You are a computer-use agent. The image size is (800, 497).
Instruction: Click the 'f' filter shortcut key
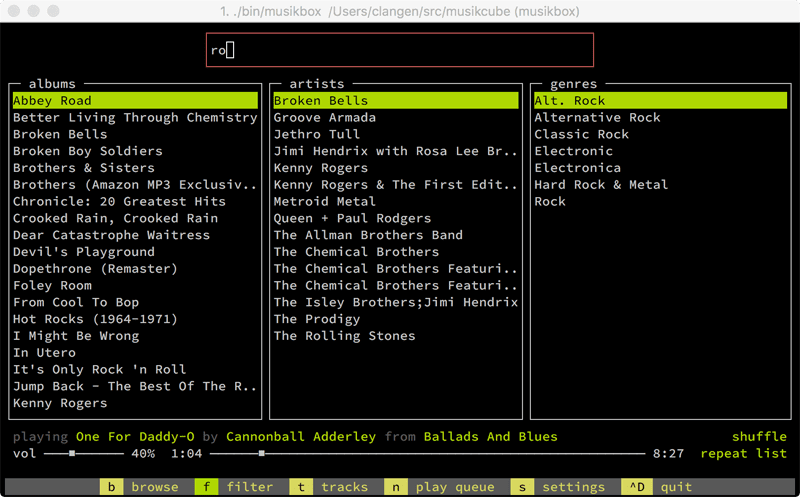point(206,487)
